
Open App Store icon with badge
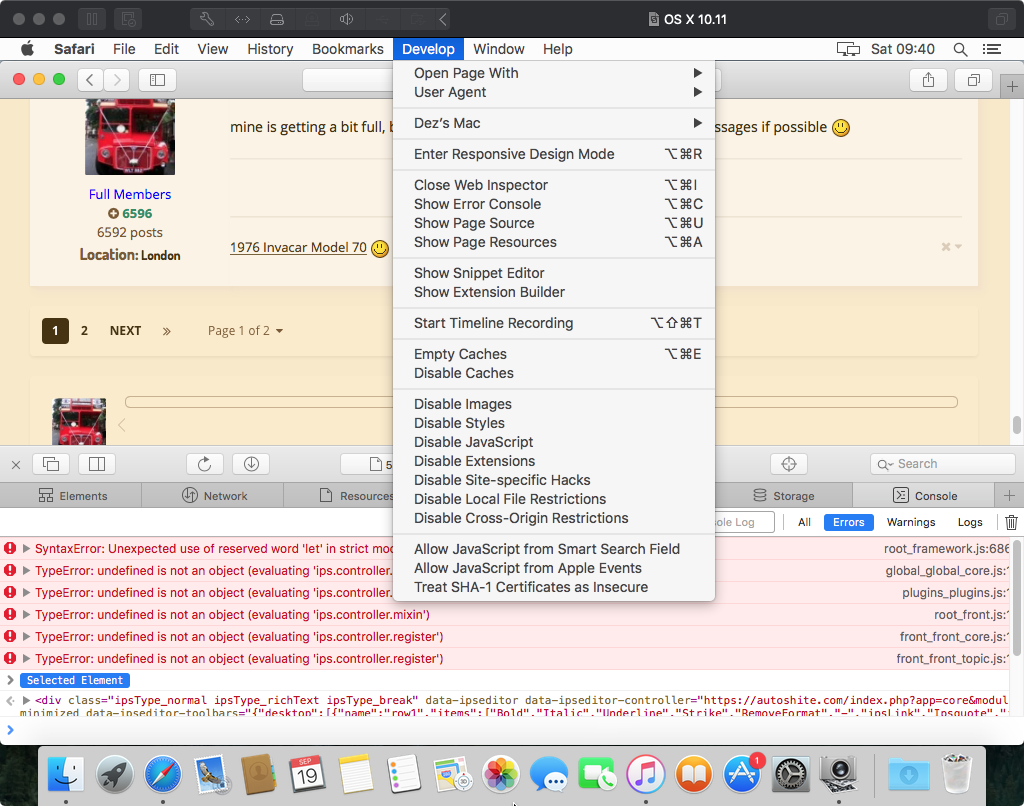(x=742, y=774)
